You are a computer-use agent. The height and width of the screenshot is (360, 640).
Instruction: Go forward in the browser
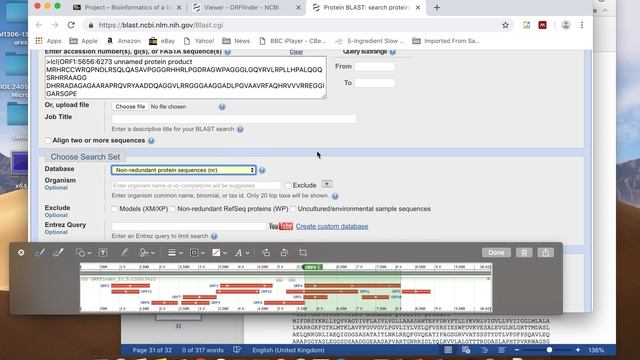tap(55, 25)
